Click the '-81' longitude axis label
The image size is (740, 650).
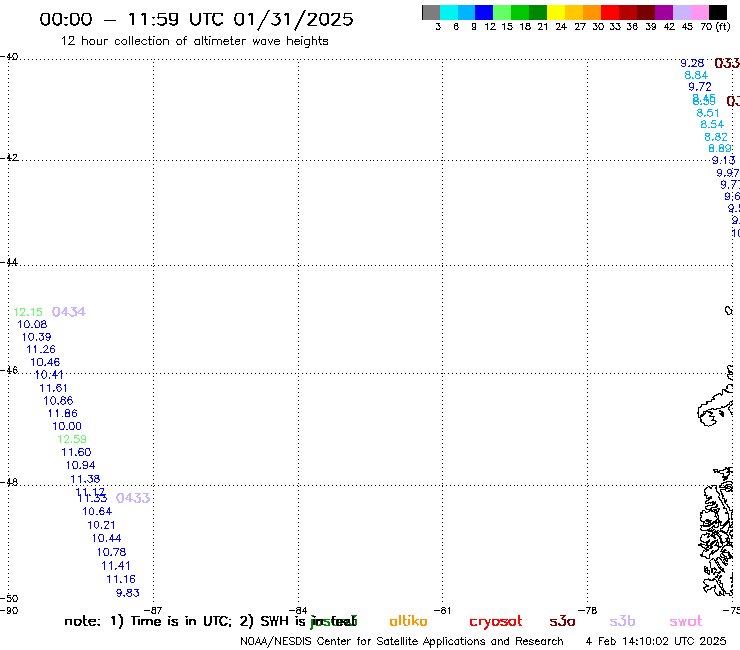tap(442, 610)
